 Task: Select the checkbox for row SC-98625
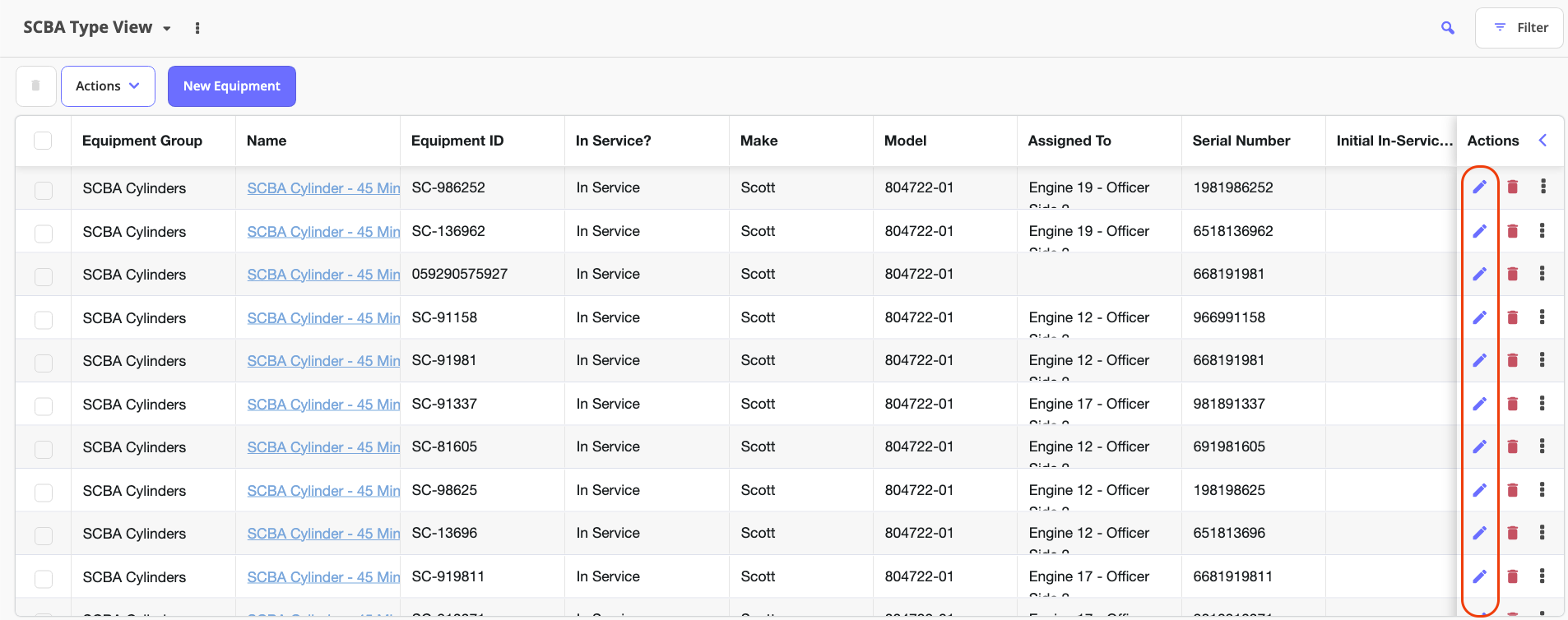point(44,493)
